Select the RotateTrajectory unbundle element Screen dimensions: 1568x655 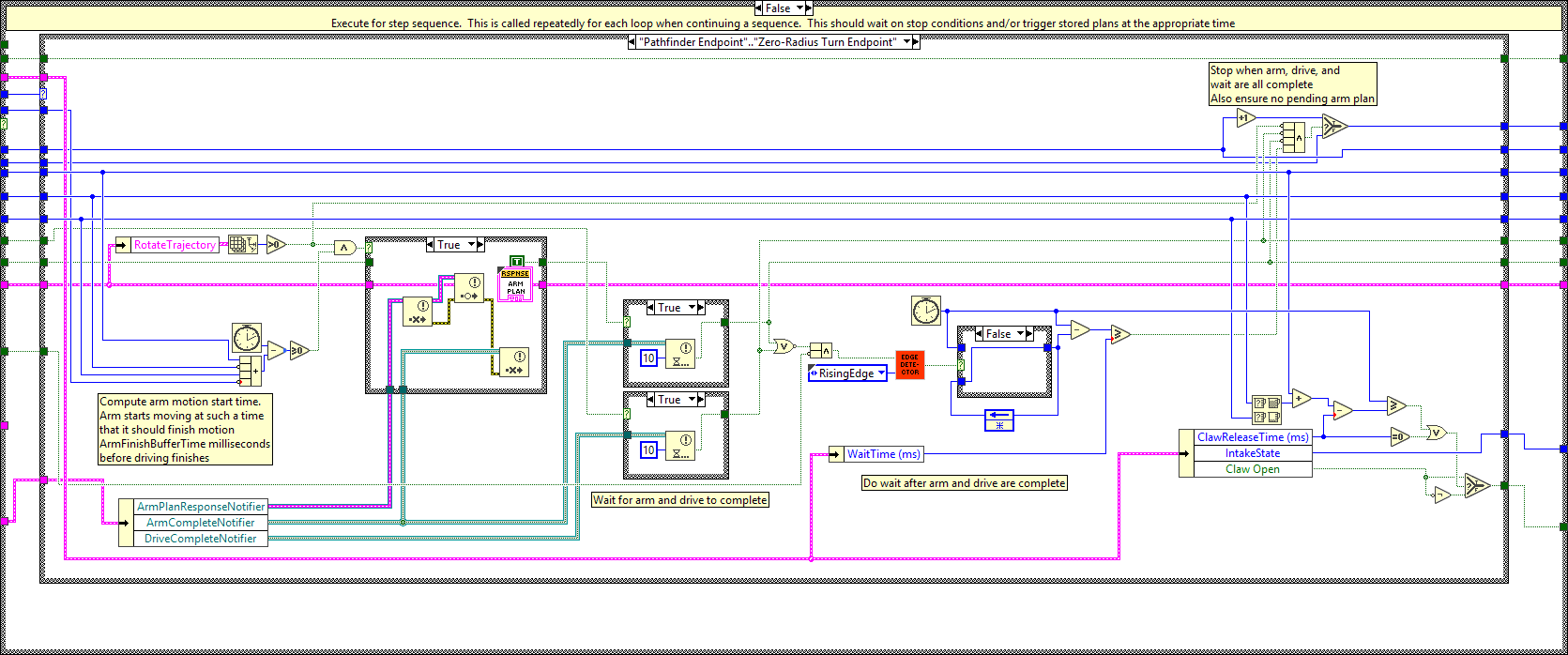tap(175, 245)
